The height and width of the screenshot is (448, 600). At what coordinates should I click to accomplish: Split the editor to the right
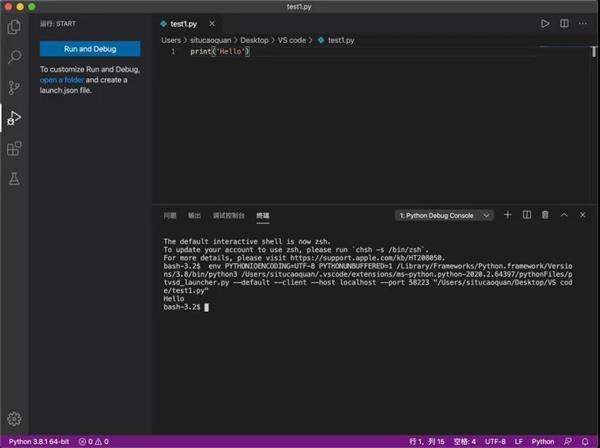564,23
